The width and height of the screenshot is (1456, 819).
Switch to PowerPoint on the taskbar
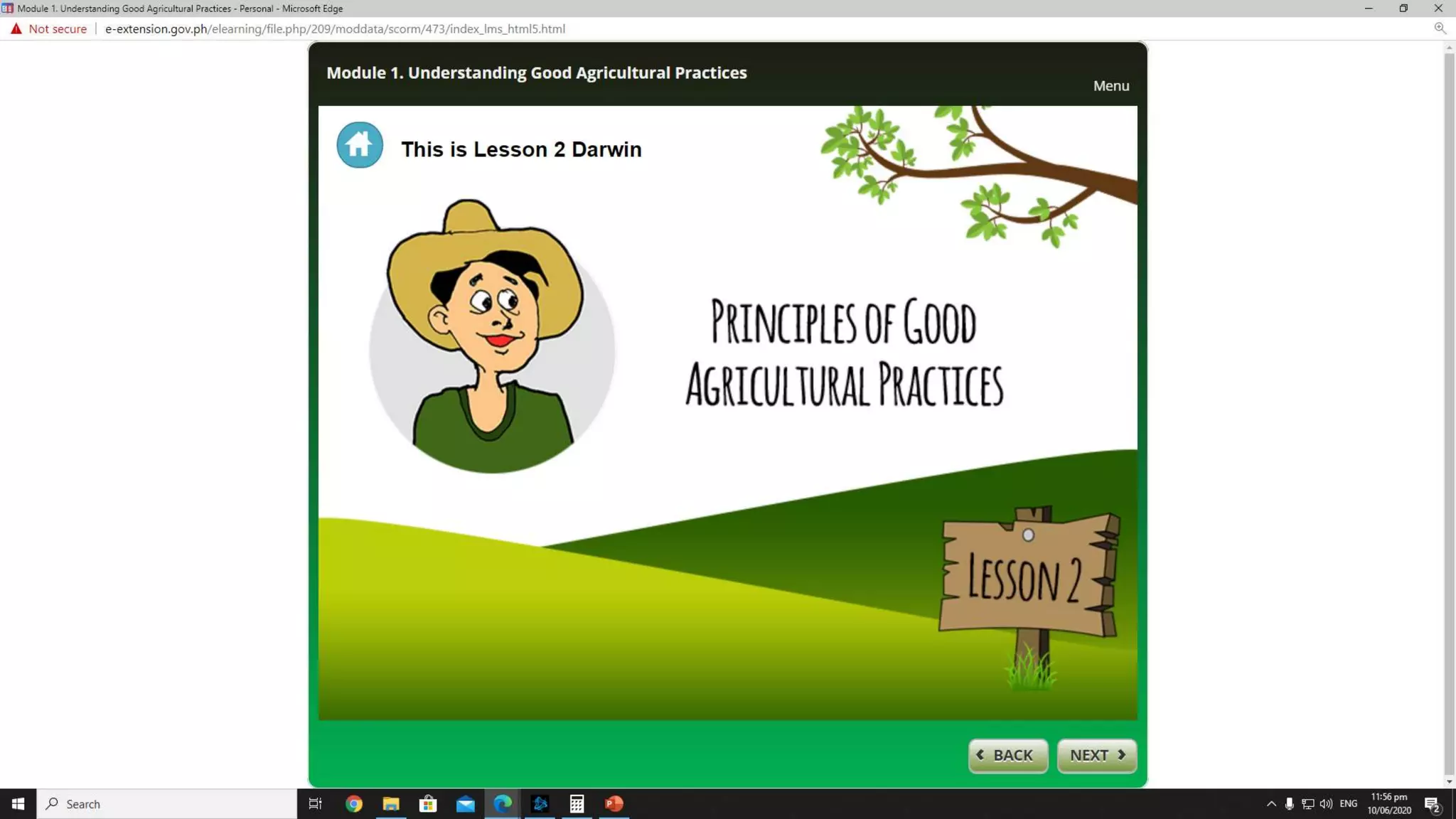click(614, 804)
